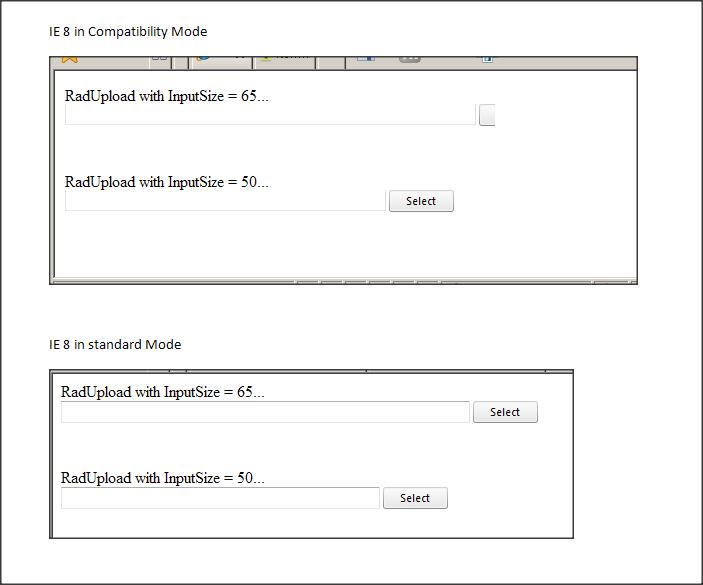703x585 pixels.
Task: Focus compatibility mode's InputSize 65 file field
Action: click(270, 115)
